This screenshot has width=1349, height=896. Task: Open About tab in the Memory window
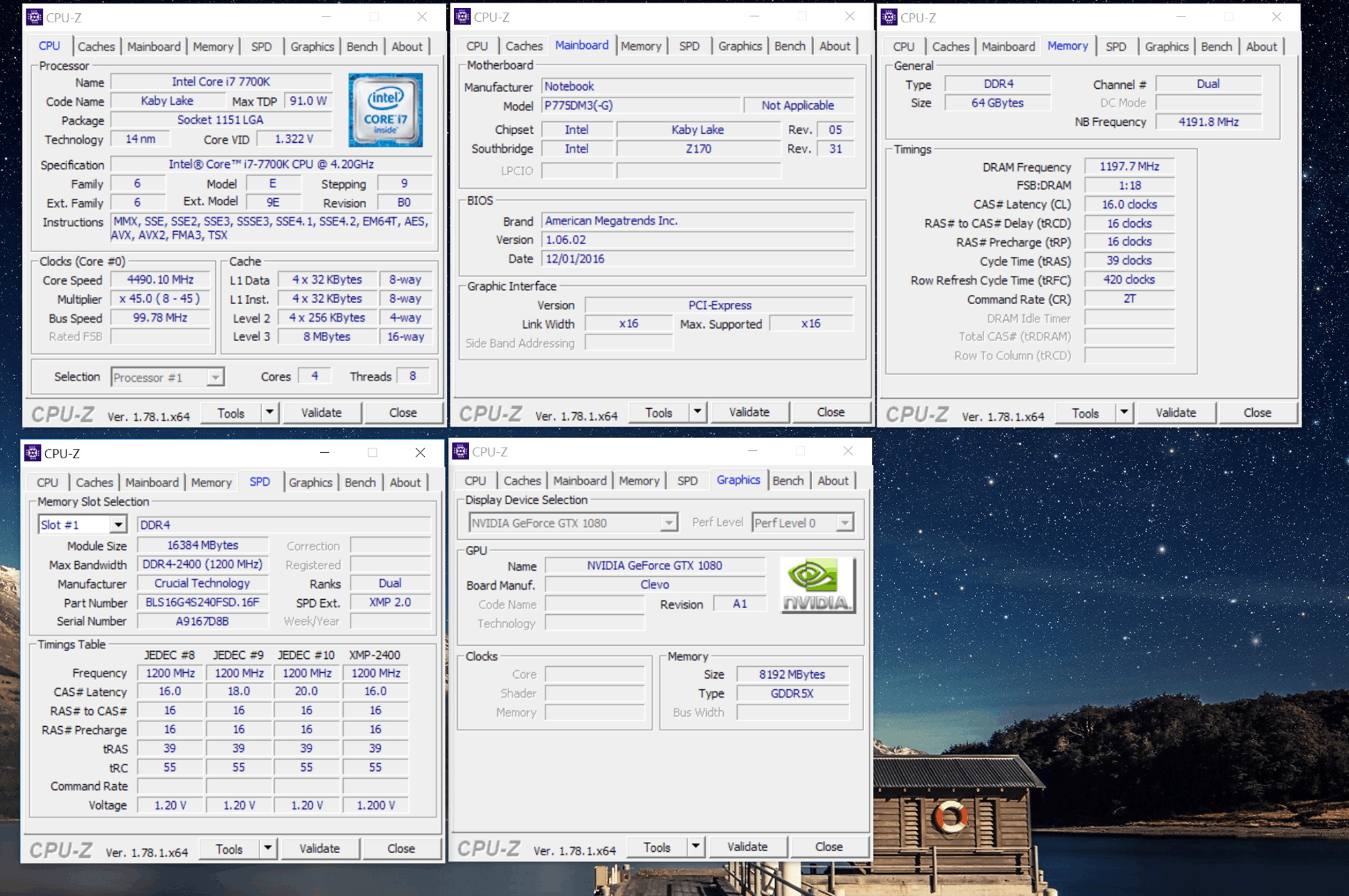(1261, 47)
